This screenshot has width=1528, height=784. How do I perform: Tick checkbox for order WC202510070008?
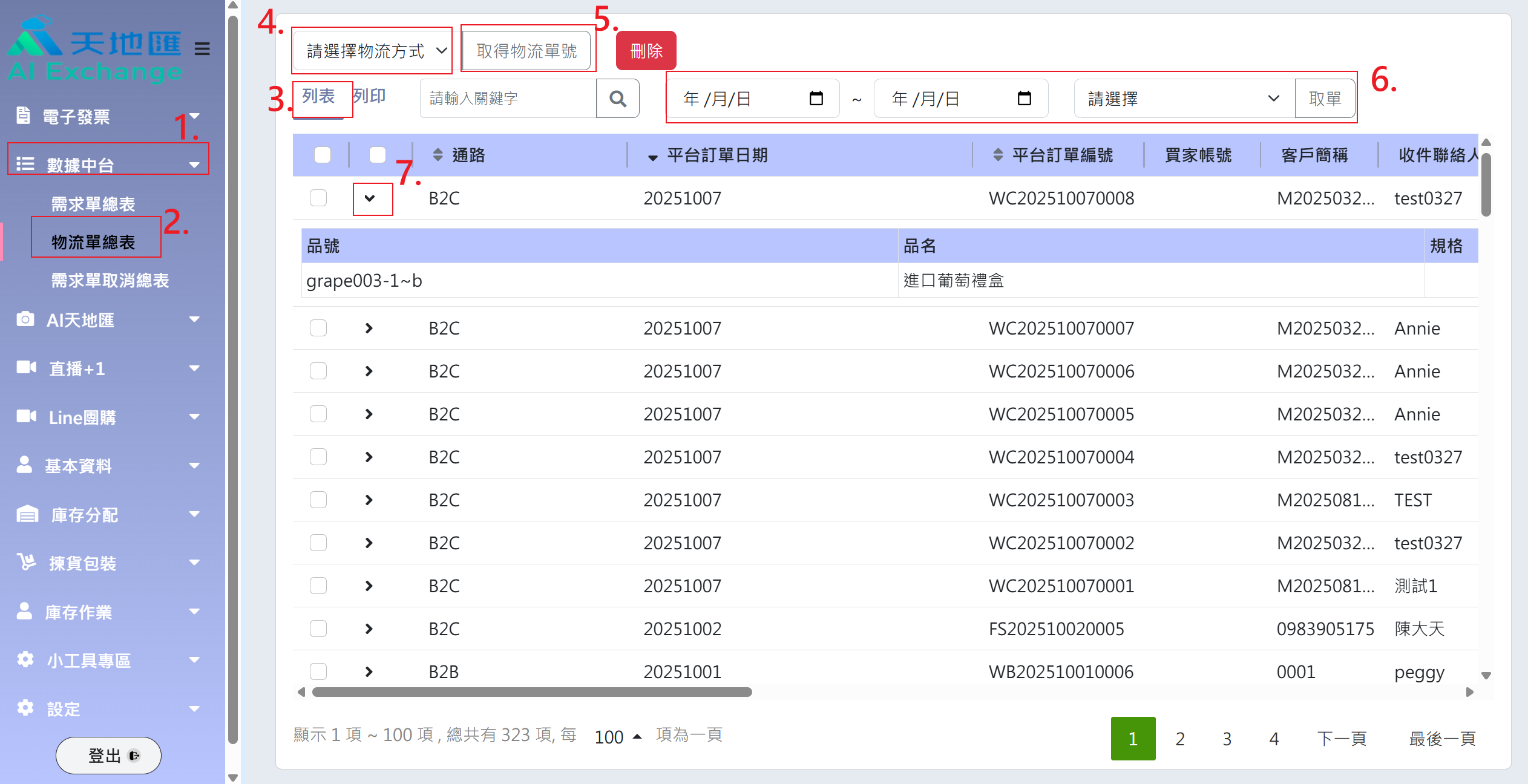[x=318, y=198]
